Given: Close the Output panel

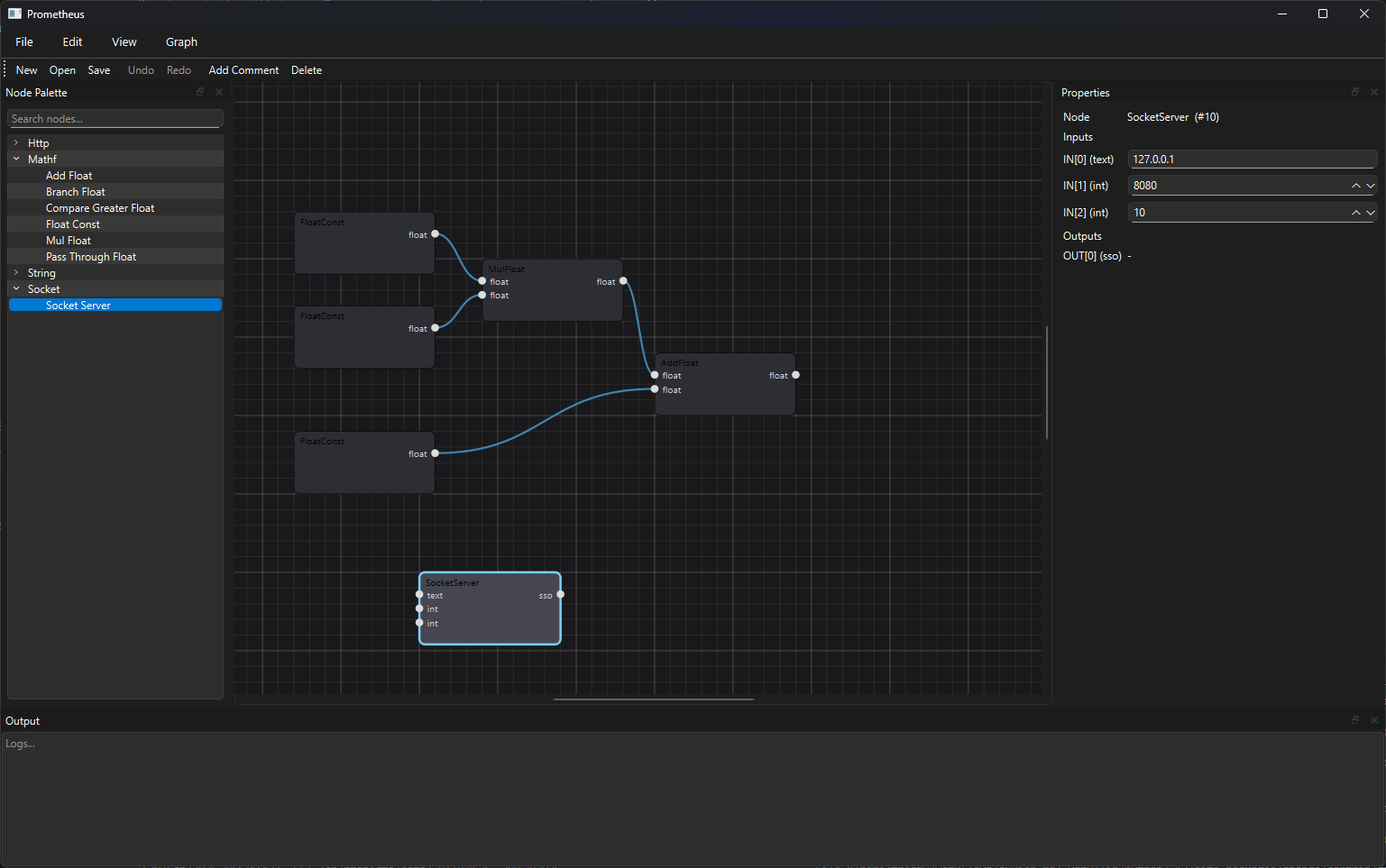Looking at the screenshot, I should pyautogui.click(x=1374, y=720).
